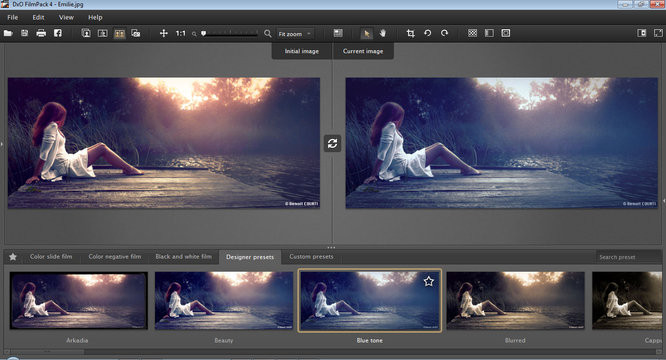The width and height of the screenshot is (666, 360).
Task: Click the half-shaded panel toolbar icon
Action: pos(489,33)
